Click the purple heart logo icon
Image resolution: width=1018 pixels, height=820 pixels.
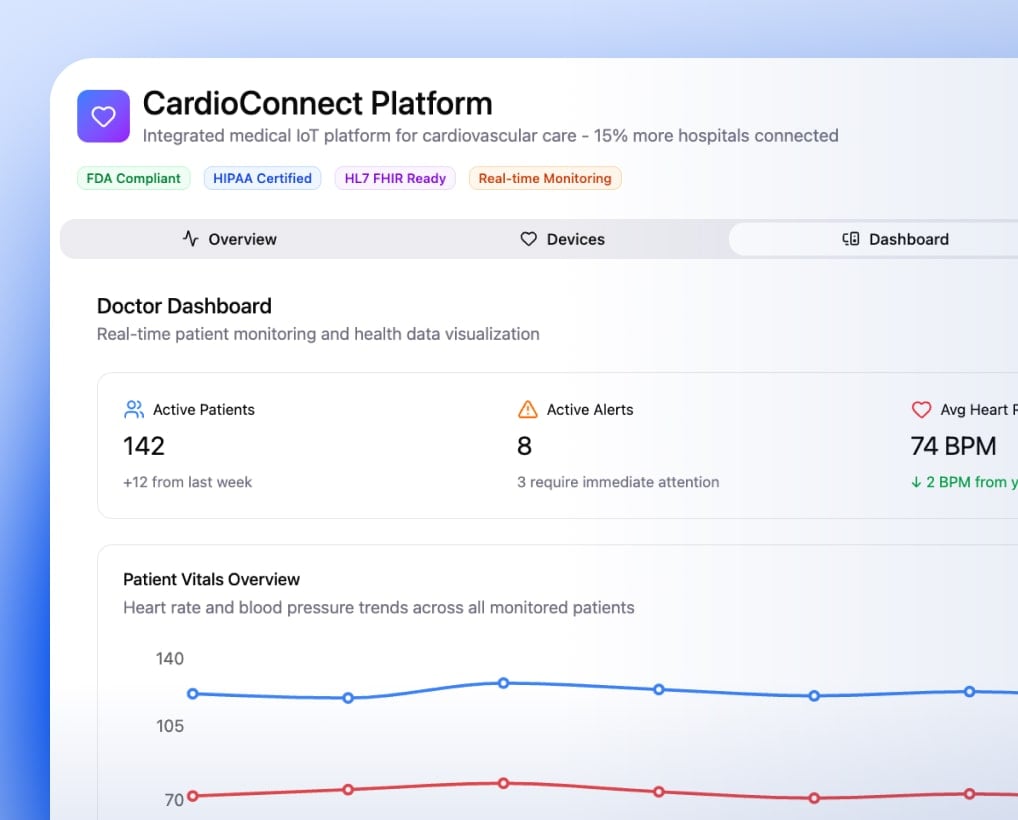click(x=103, y=116)
